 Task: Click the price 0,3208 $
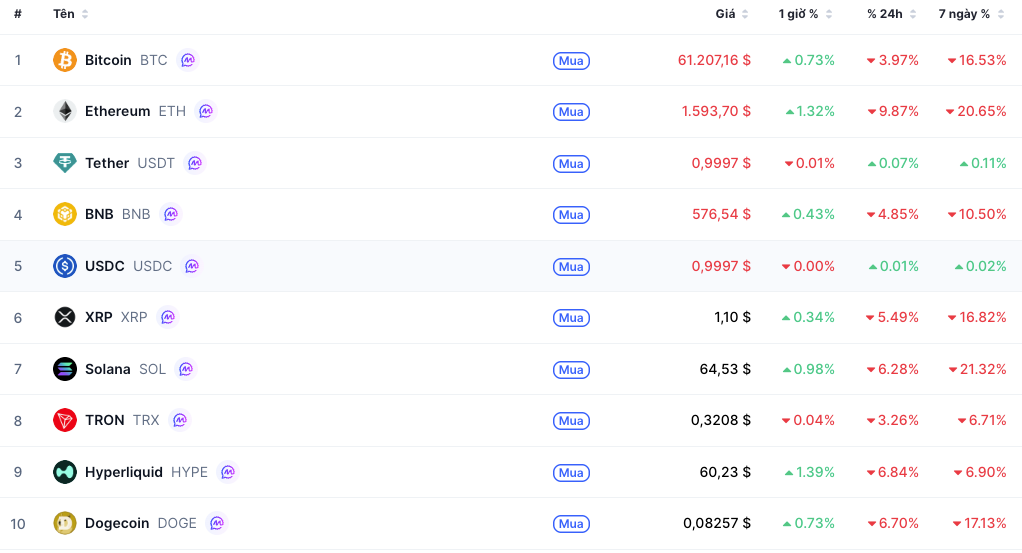(x=721, y=420)
